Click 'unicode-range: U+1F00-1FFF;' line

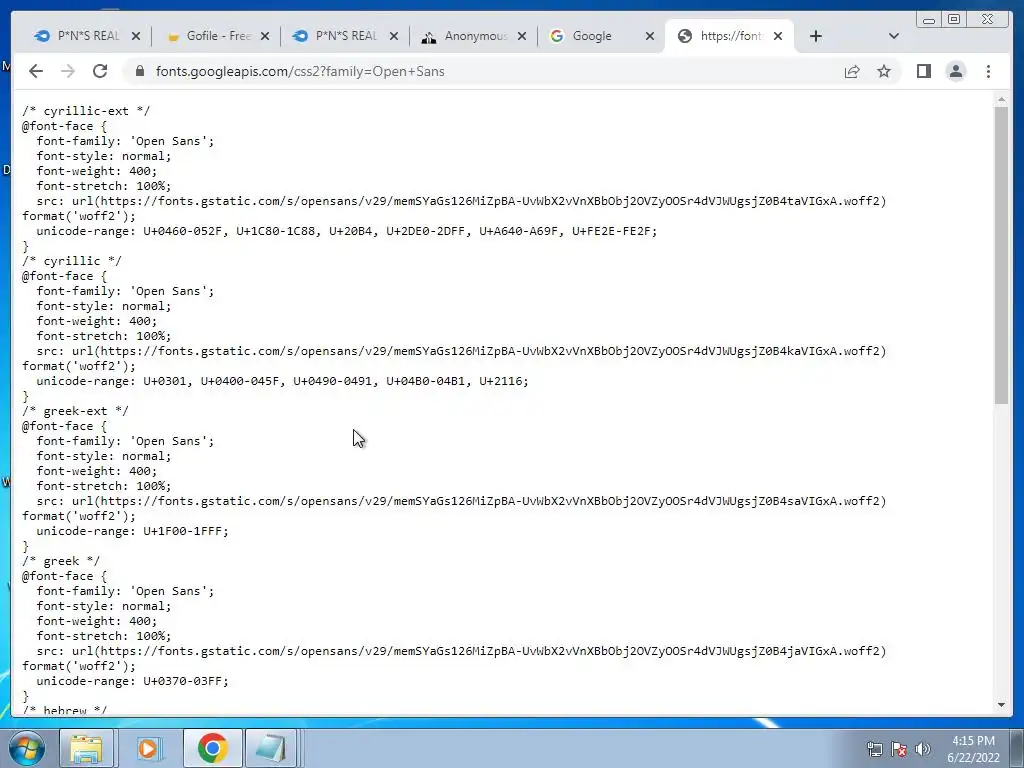(133, 531)
